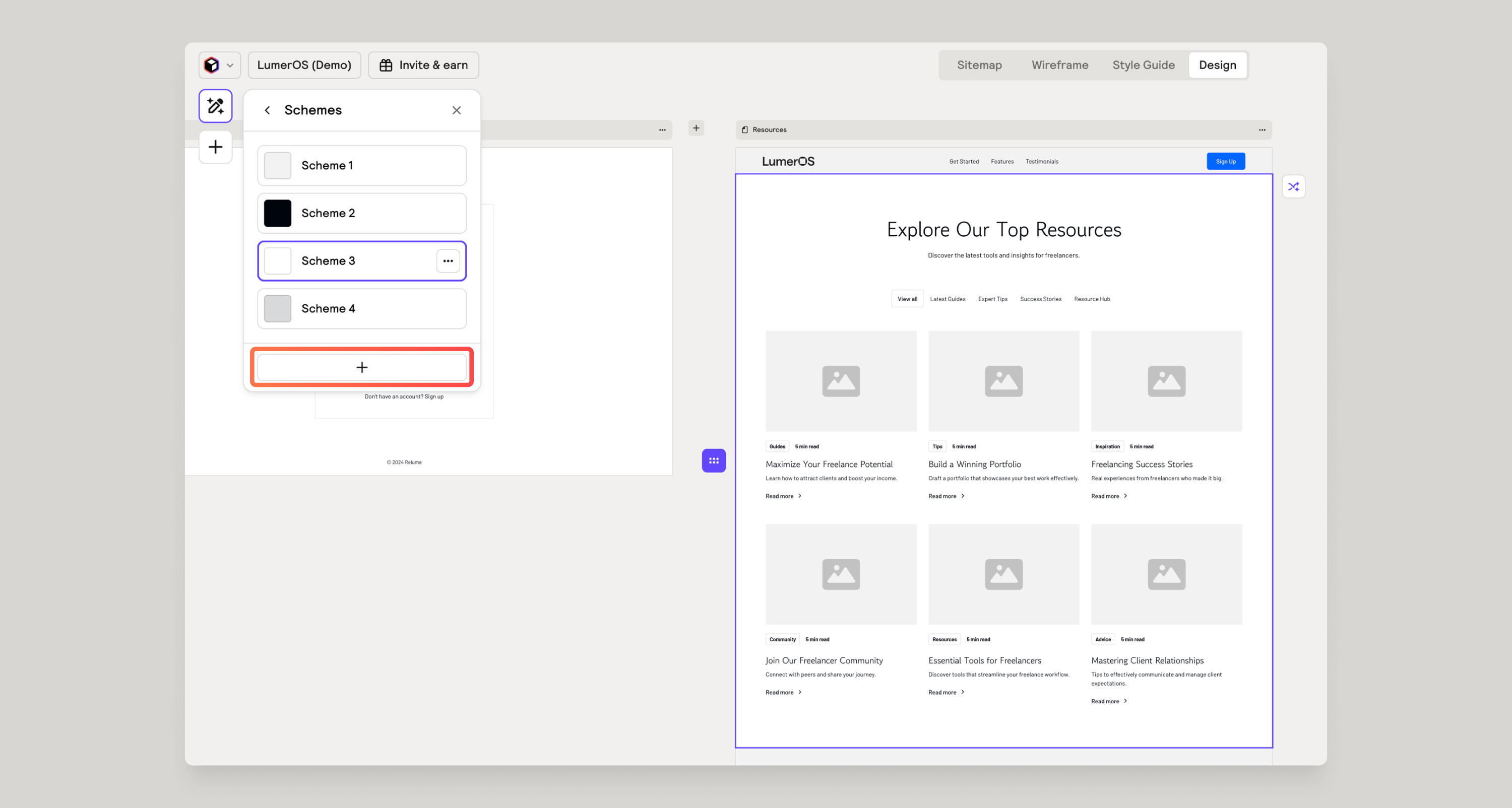Click the Invite & earn button
1512x808 pixels.
tap(423, 65)
